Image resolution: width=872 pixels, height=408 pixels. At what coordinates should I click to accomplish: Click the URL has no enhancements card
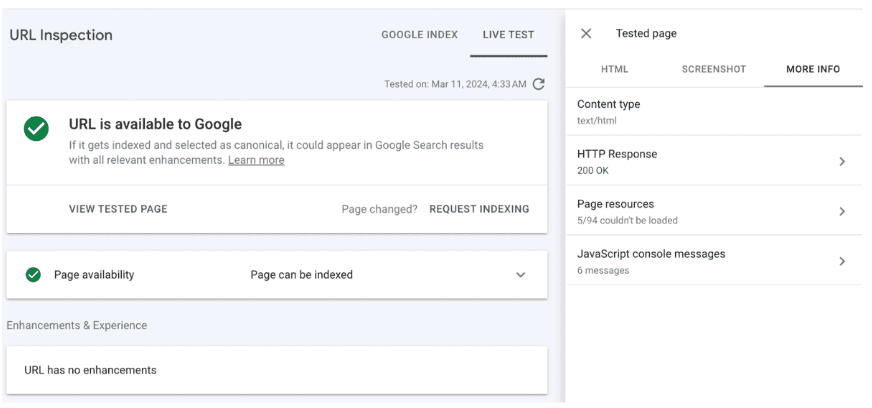(x=276, y=370)
